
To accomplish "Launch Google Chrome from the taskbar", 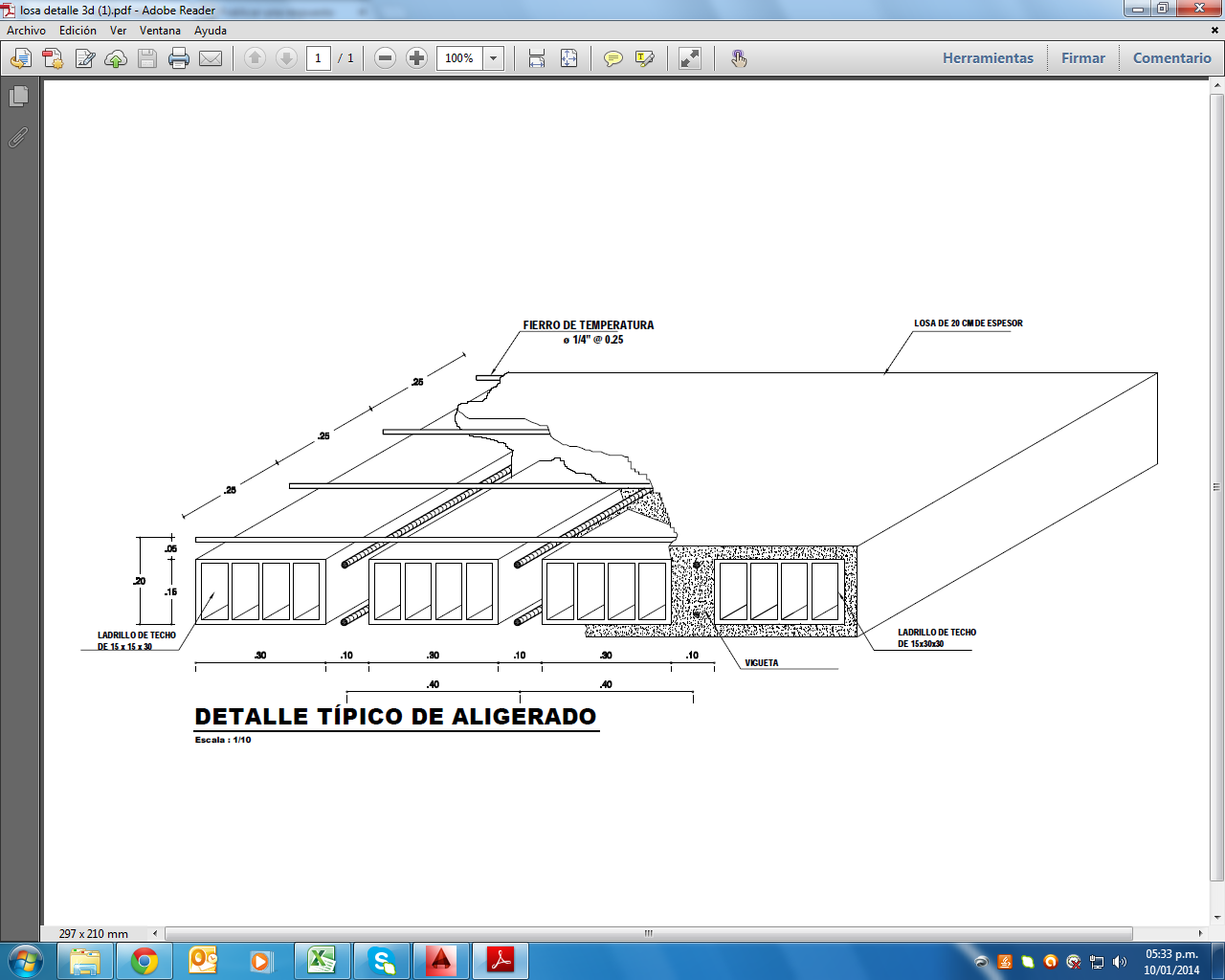I will [x=145, y=961].
